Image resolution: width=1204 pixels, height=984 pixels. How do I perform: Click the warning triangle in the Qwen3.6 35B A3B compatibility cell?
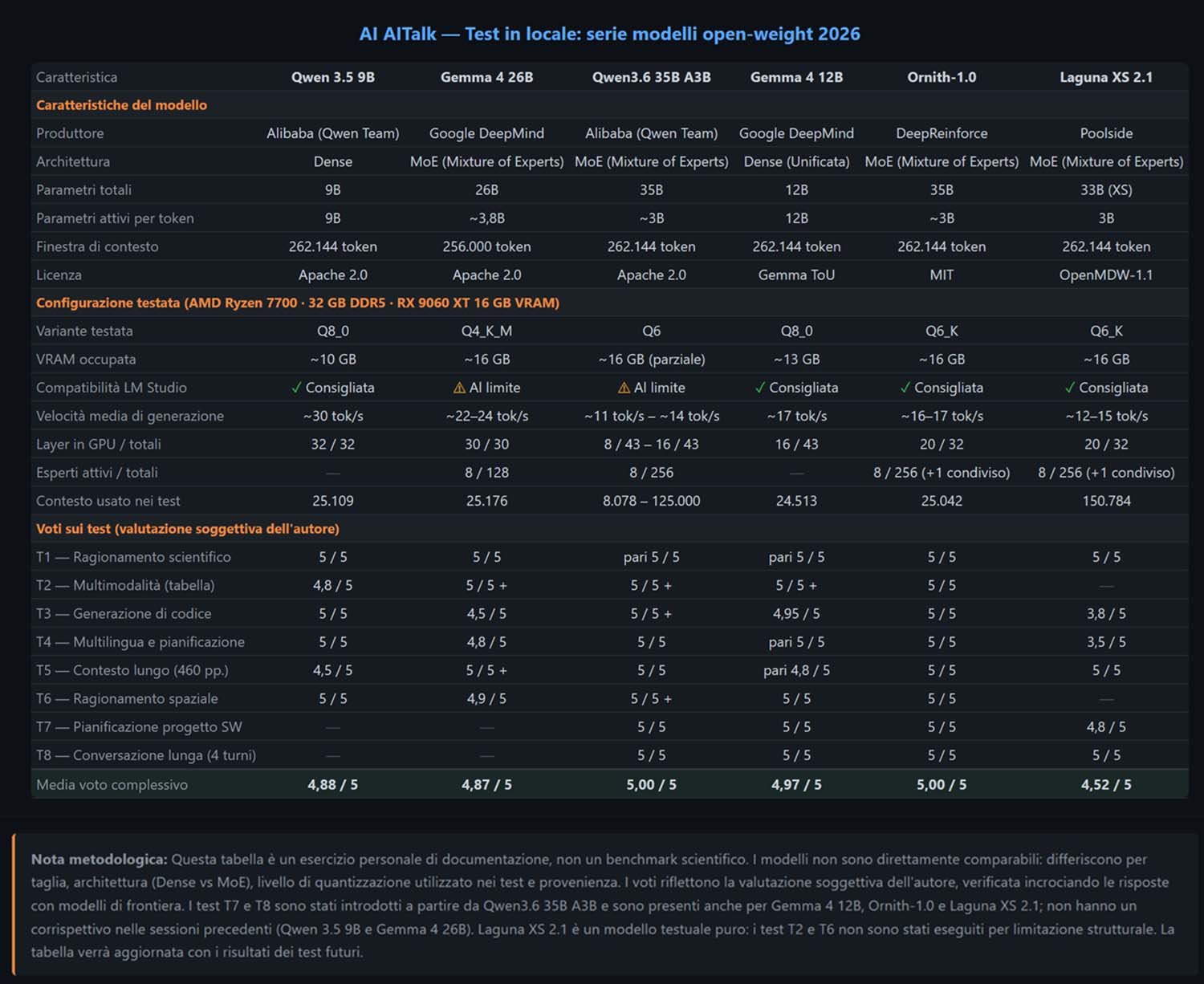[x=624, y=388]
